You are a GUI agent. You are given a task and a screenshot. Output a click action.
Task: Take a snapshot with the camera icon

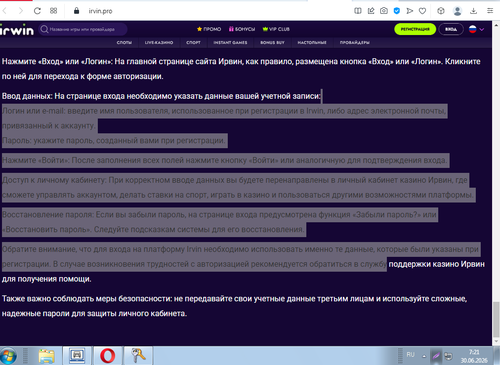point(384,11)
